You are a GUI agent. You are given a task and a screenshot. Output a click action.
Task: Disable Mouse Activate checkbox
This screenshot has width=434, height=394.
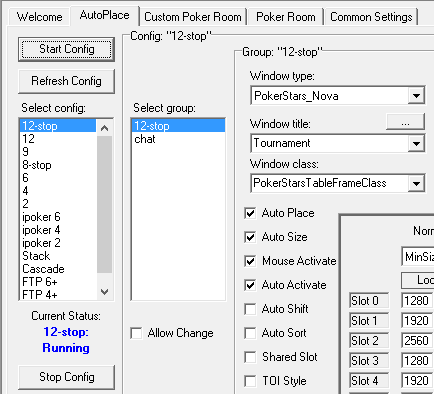(250, 261)
